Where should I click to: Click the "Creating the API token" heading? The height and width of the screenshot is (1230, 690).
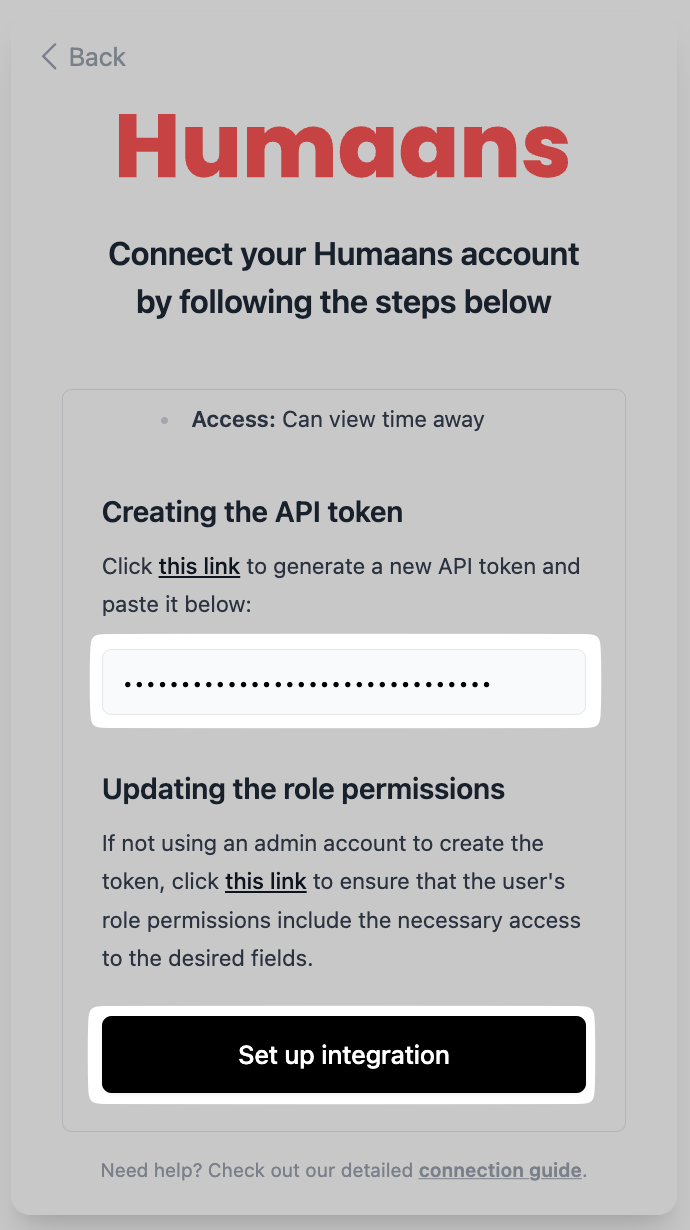252,513
